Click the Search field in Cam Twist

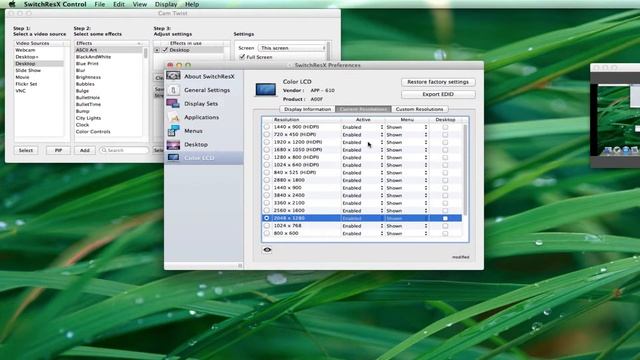point(124,150)
